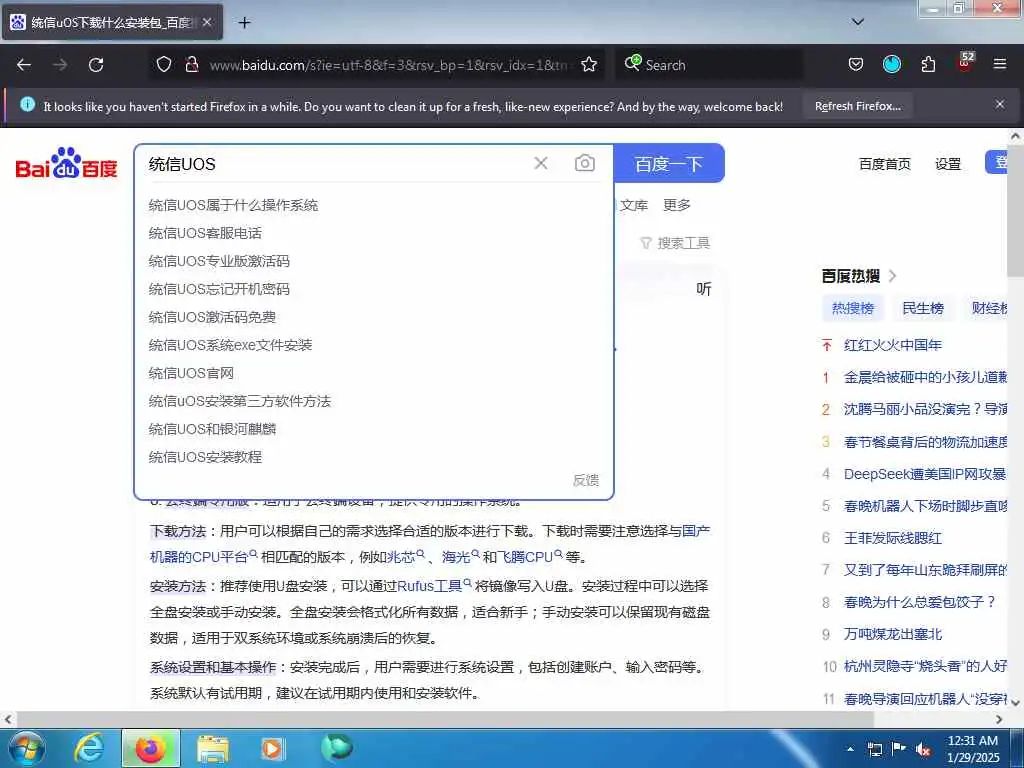
Task: Open Baidu image search camera icon
Action: tap(584, 163)
